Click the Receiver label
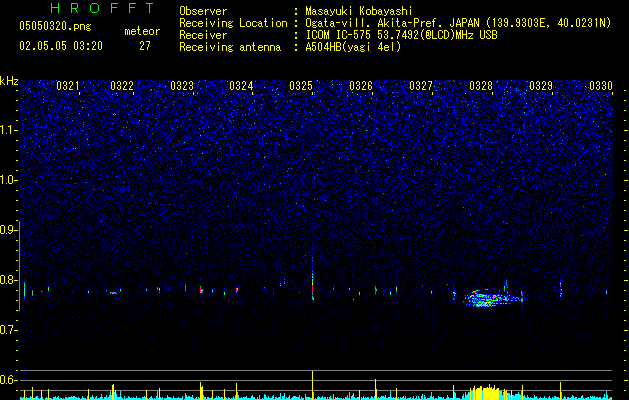This screenshot has width=629, height=400. point(203,35)
